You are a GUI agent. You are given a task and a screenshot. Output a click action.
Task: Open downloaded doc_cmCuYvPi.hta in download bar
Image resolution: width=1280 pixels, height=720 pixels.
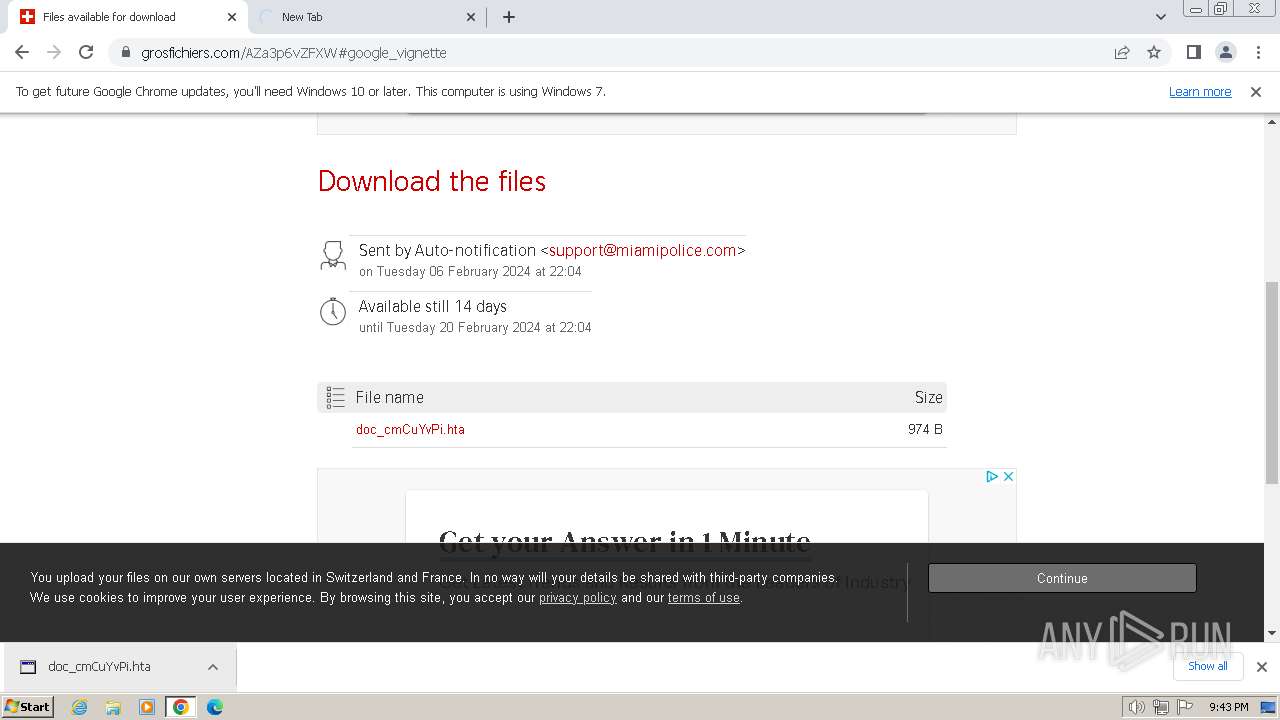pos(98,666)
